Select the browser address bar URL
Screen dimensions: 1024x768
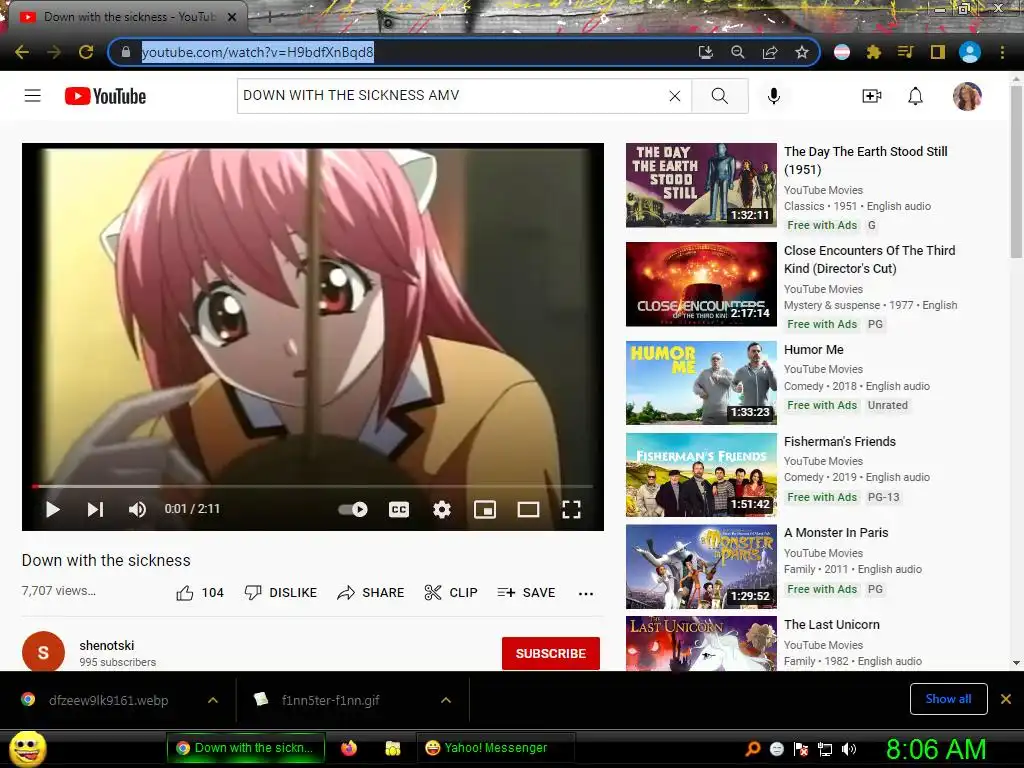tap(258, 52)
